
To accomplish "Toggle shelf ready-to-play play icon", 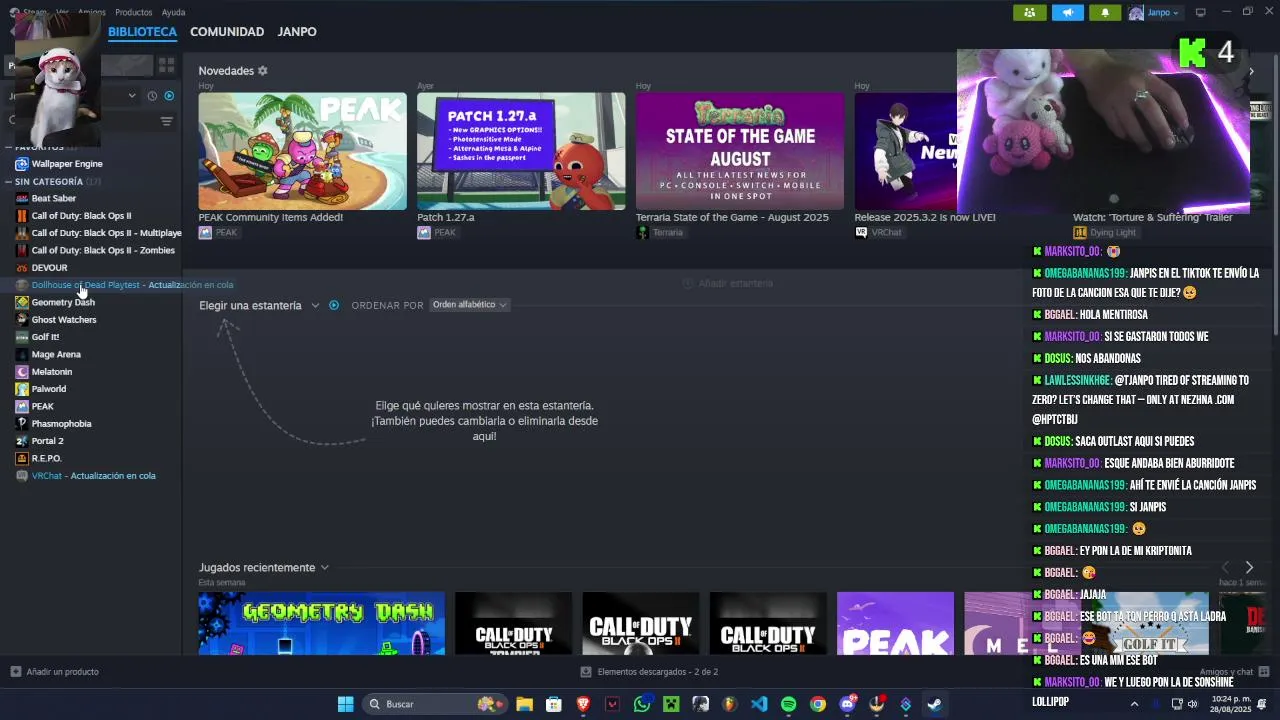I will [x=334, y=305].
